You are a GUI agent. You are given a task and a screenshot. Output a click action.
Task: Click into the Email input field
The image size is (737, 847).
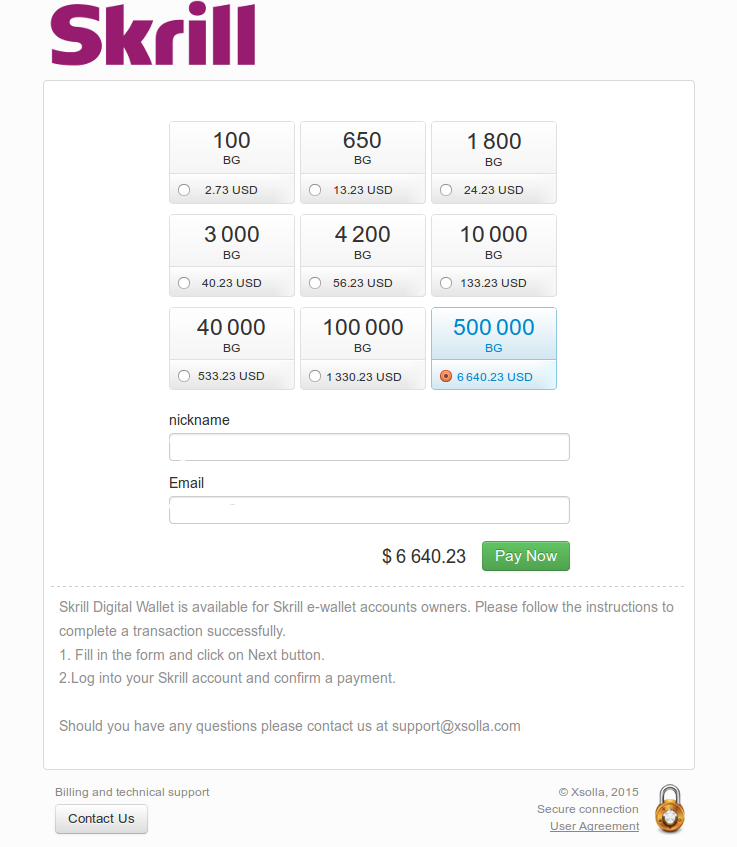[369, 510]
